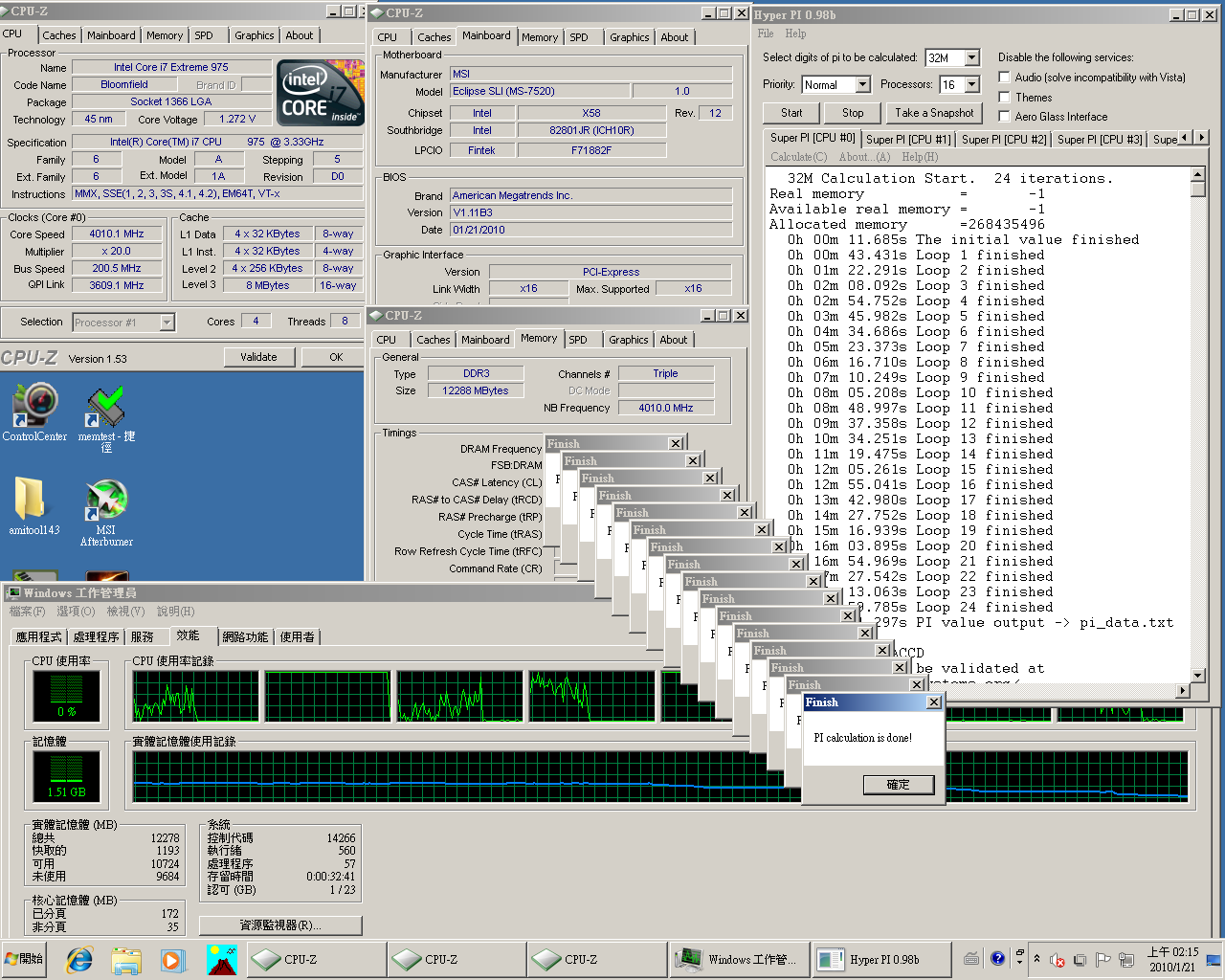Click the Hyper PI tab strip right arrow
The image size is (1225, 980).
point(1201,138)
